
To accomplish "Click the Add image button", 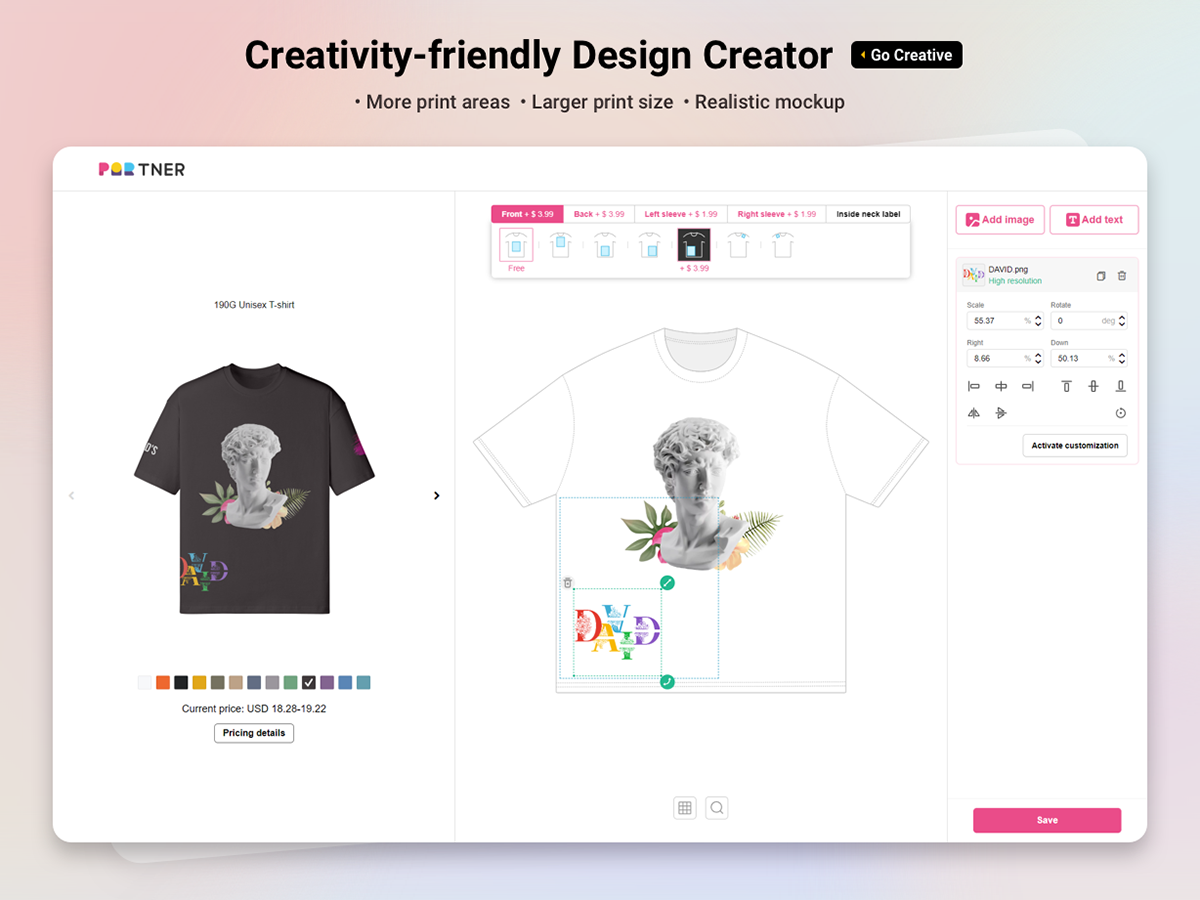I will point(1000,220).
